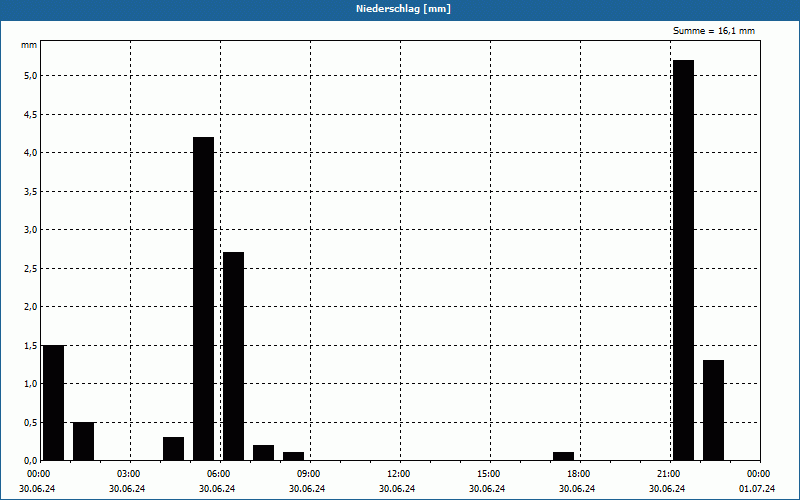Click the '3,0' y-axis label
Screen dimensions: 800x500
(31, 230)
